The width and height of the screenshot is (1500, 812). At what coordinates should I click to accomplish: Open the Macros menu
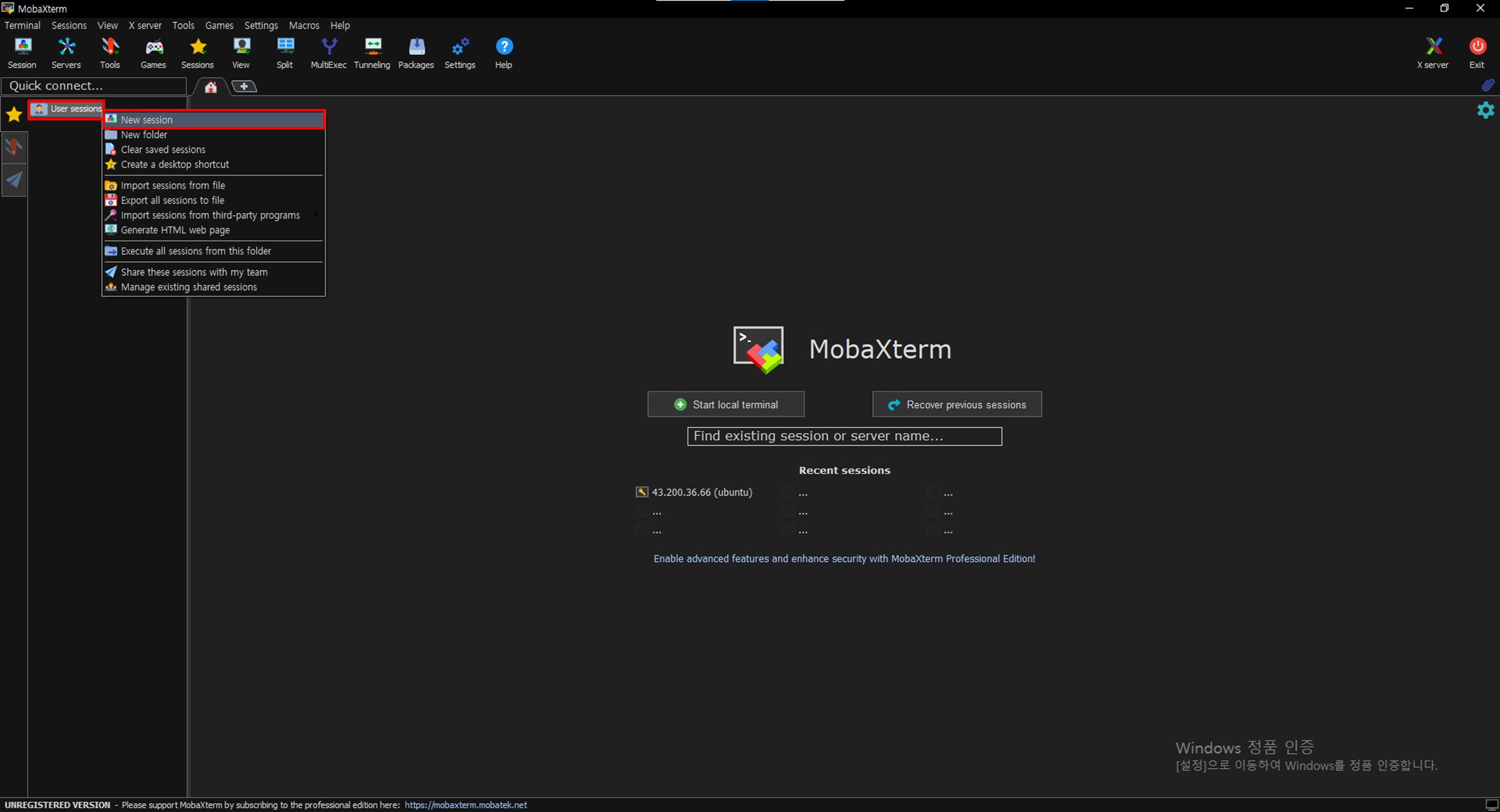[x=304, y=25]
